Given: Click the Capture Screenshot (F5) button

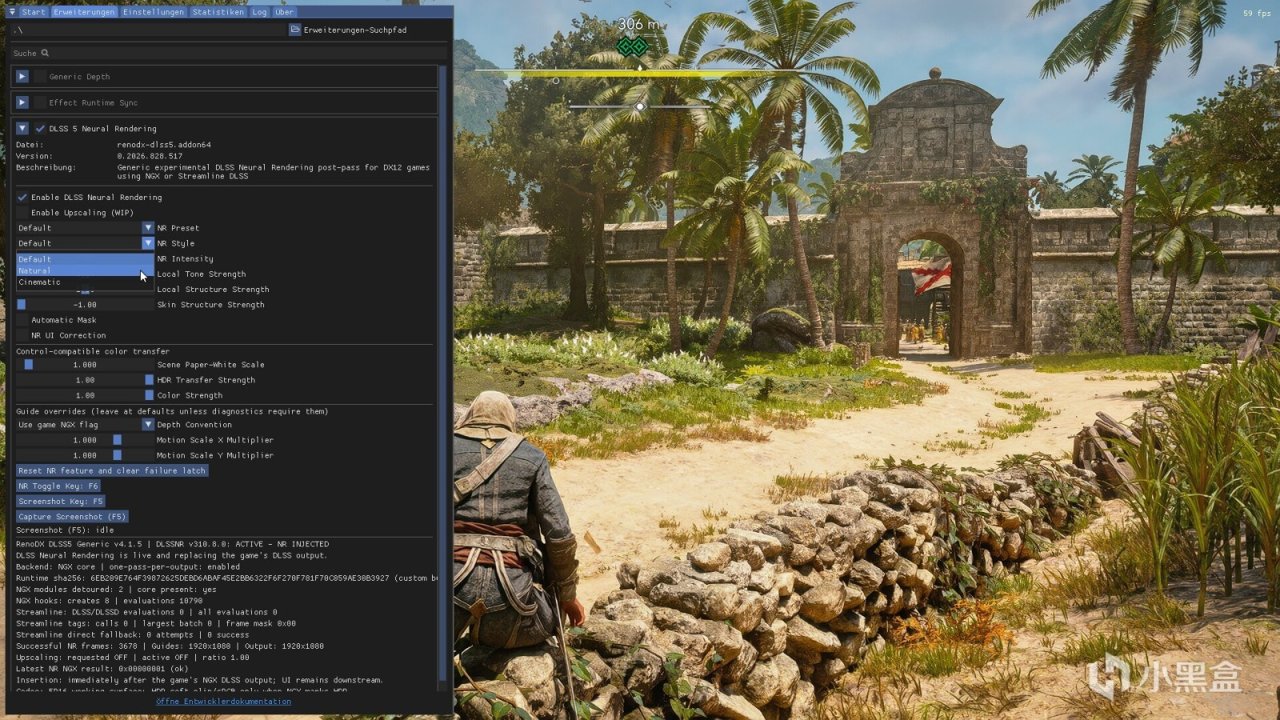Looking at the screenshot, I should pyautogui.click(x=72, y=517).
